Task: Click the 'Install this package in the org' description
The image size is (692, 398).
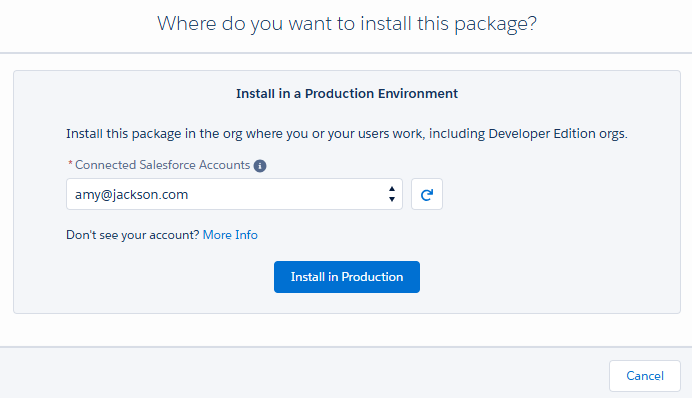Action: click(347, 134)
